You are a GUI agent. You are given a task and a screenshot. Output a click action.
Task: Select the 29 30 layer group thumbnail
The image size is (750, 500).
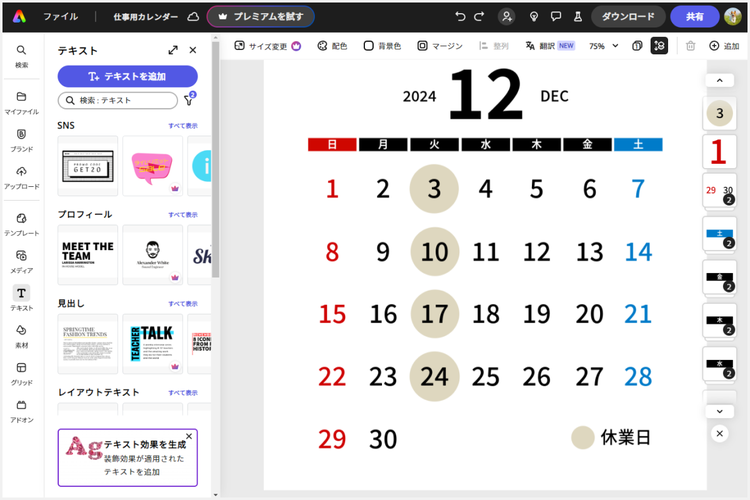pos(719,190)
